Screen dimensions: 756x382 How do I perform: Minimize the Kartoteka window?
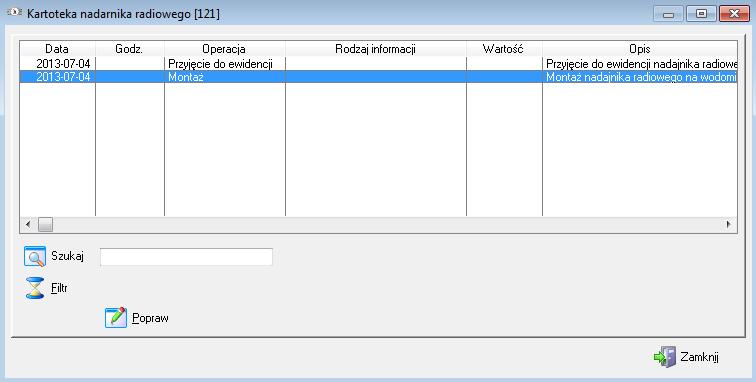[668, 14]
